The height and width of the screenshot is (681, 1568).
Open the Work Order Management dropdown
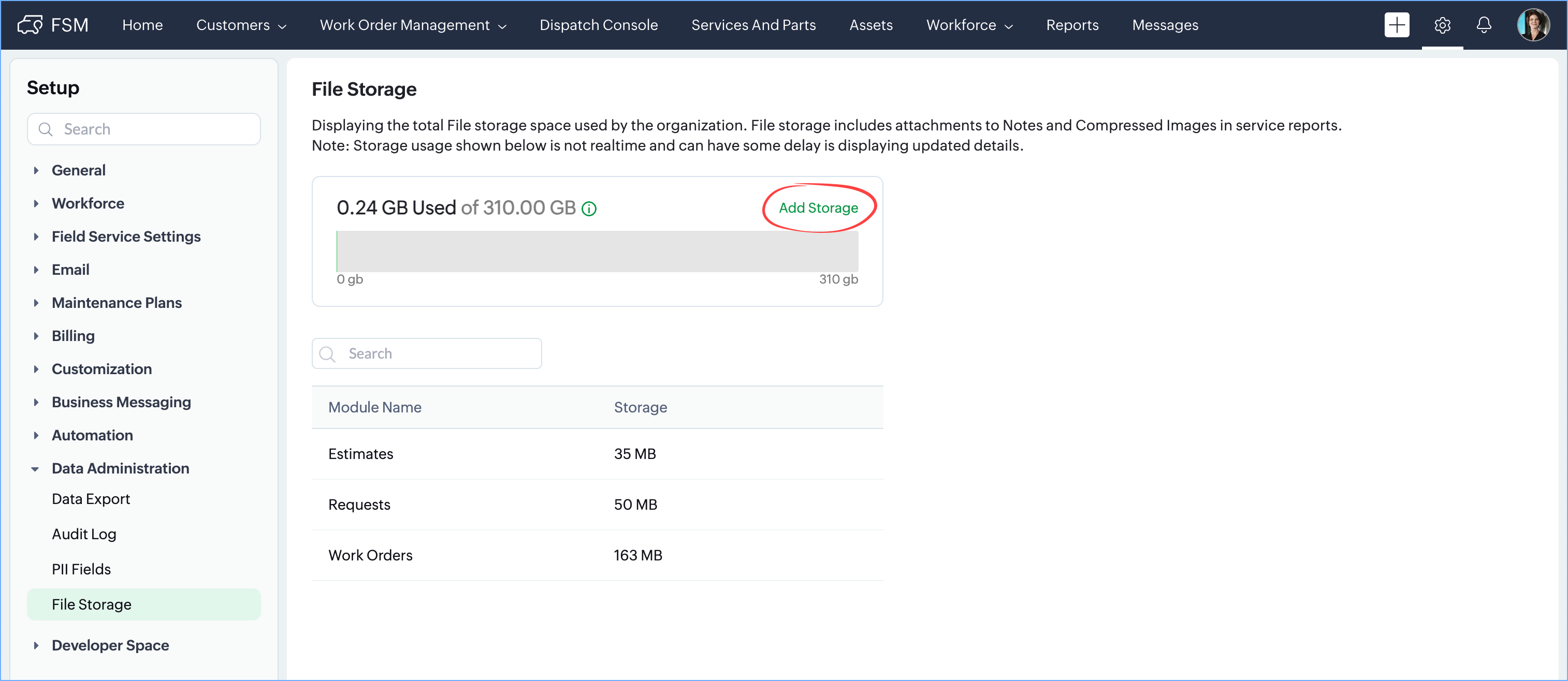[413, 25]
